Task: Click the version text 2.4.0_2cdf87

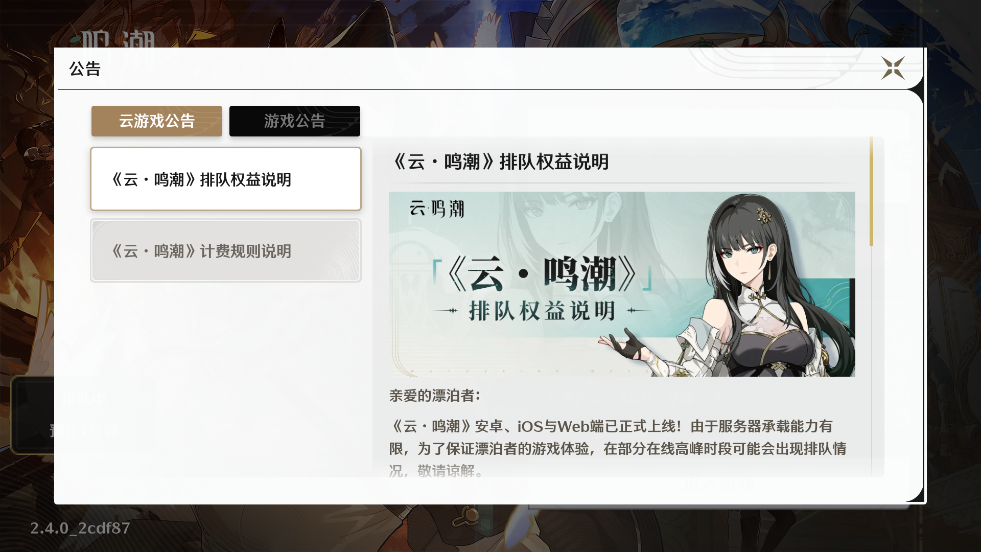Action: 80,528
